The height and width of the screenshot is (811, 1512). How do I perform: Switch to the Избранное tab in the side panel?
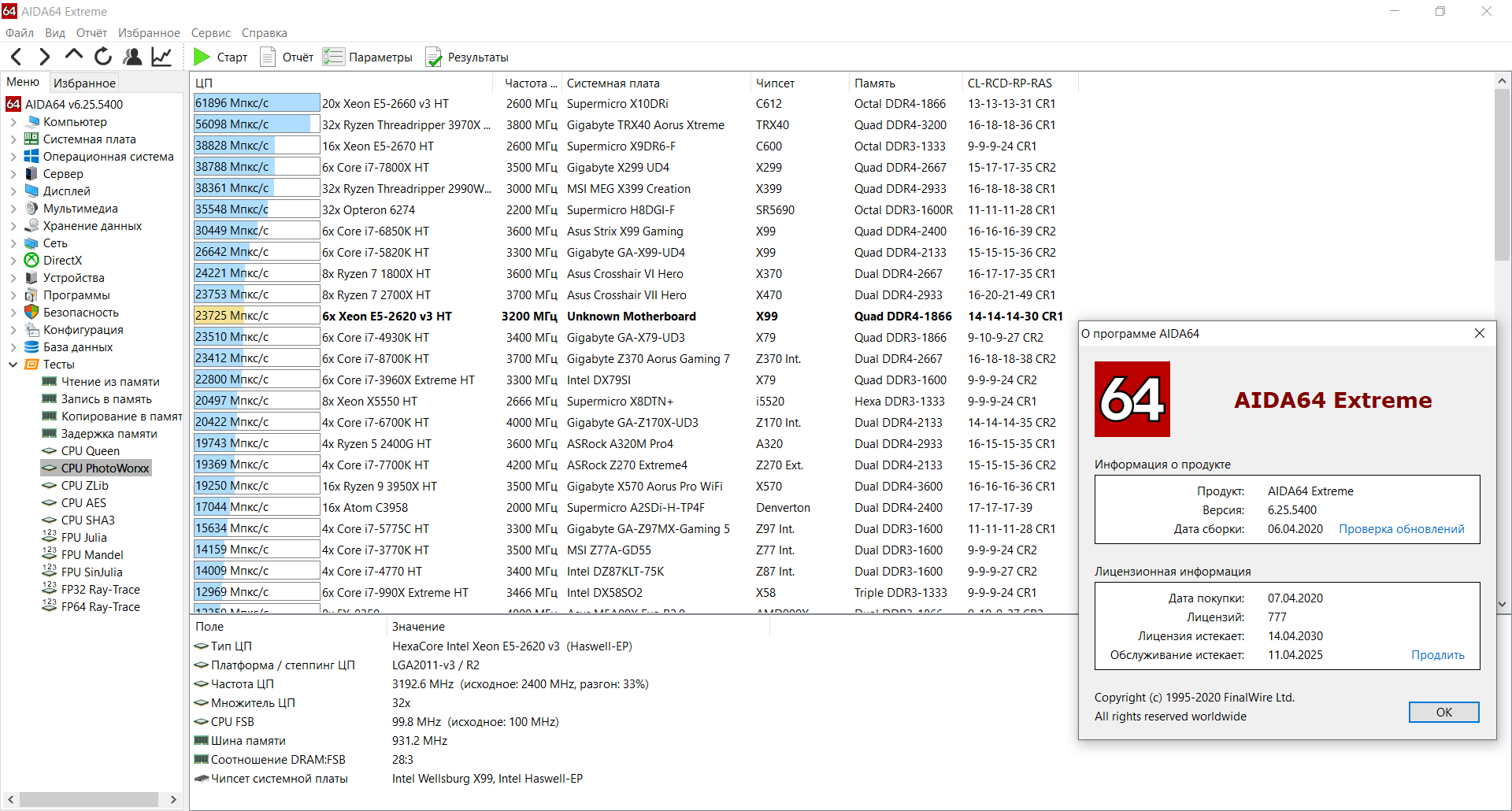84,83
